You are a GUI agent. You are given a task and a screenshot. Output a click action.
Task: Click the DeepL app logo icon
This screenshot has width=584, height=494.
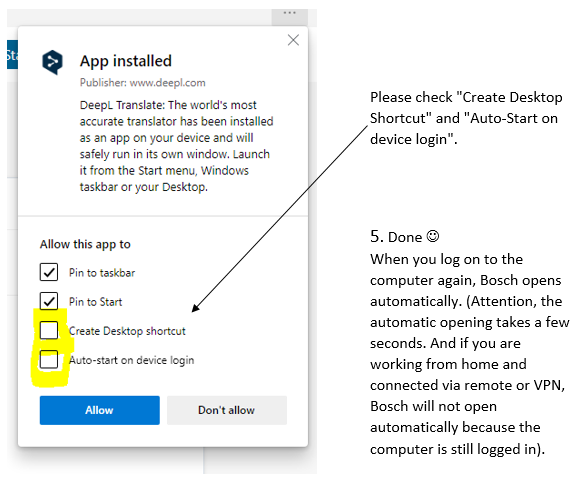(x=52, y=62)
